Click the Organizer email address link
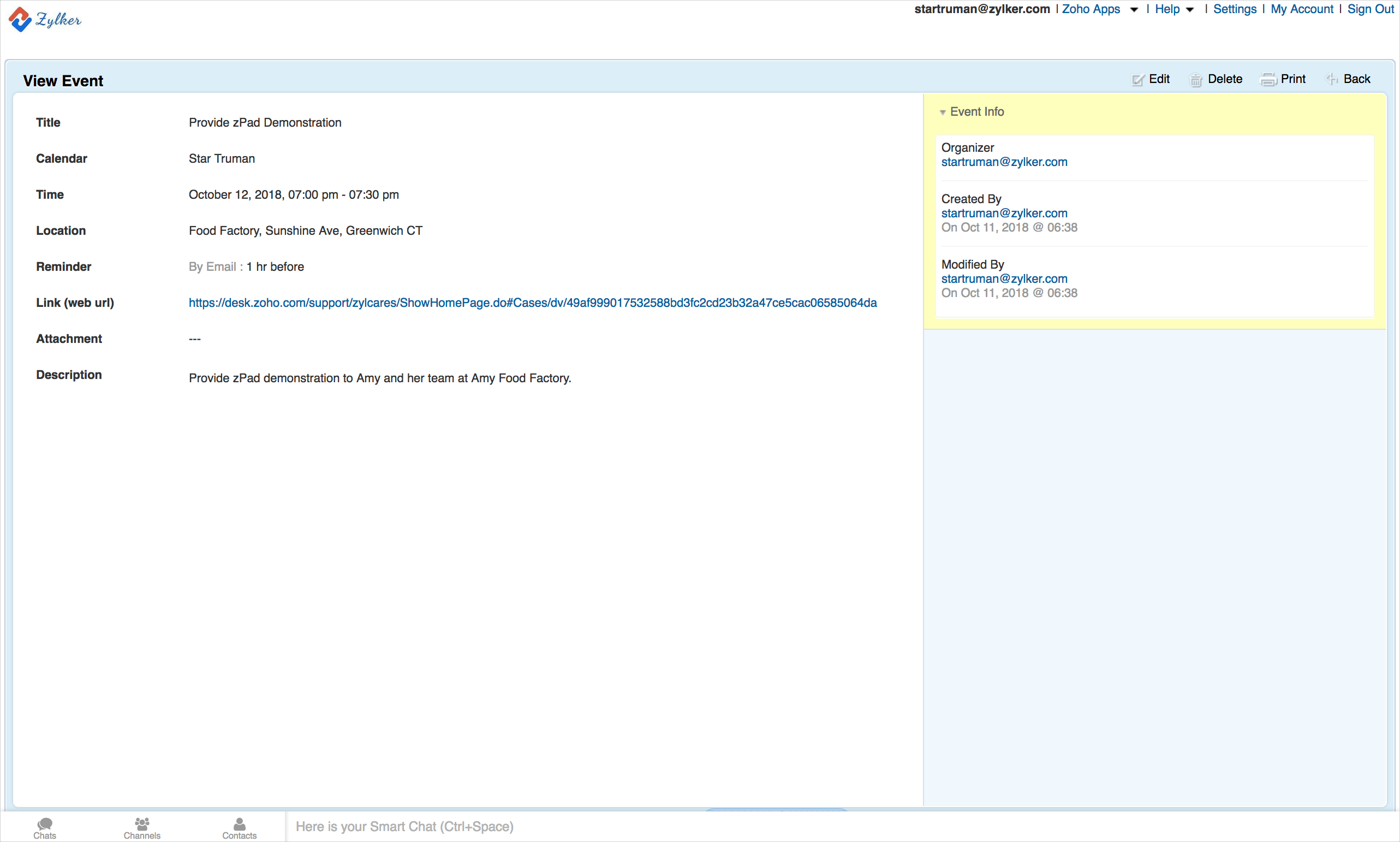 tap(1004, 162)
